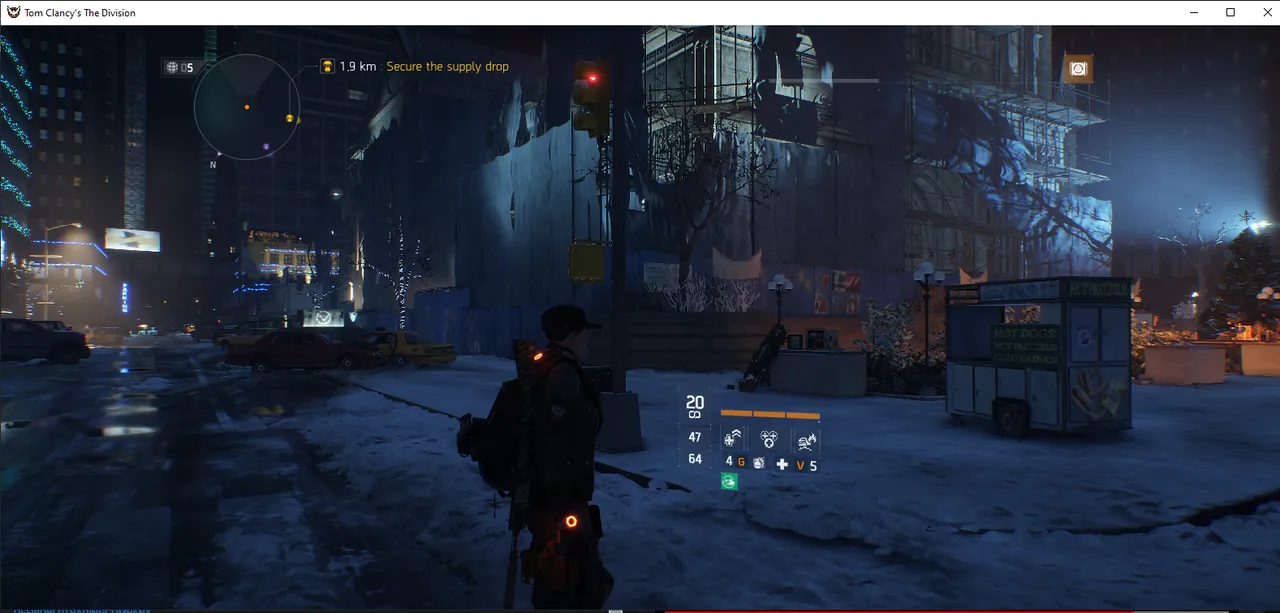Click the orange player dot on the minimap

coord(247,106)
